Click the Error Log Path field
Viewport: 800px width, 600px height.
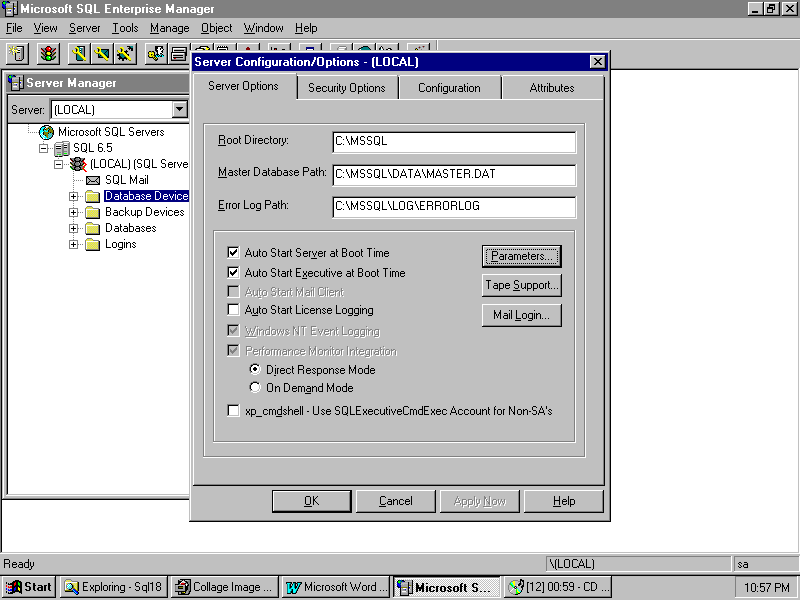coord(454,207)
